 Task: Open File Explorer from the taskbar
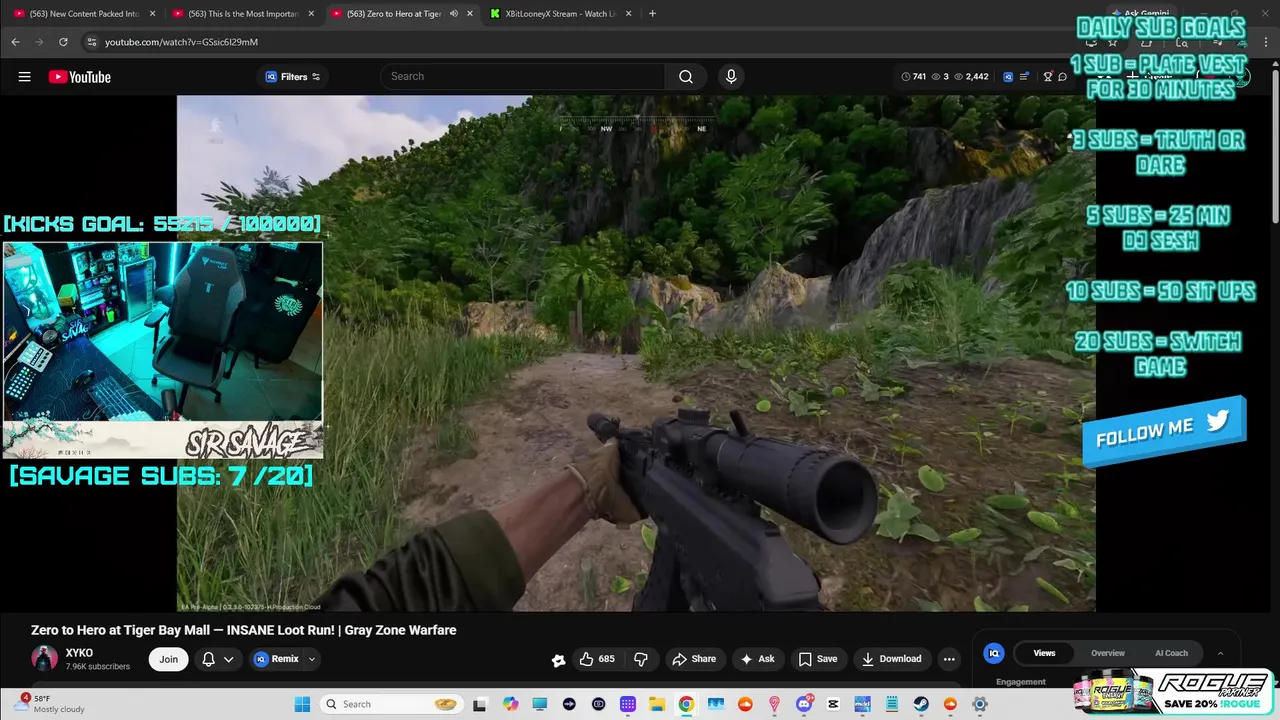pos(657,704)
